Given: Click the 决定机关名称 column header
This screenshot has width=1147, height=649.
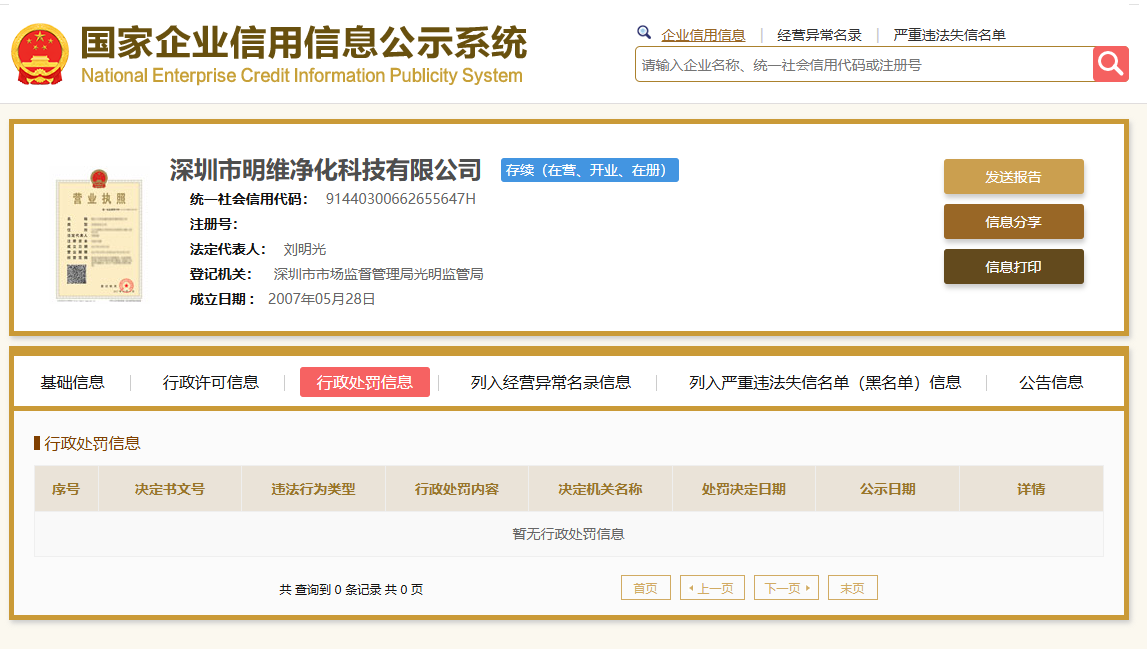Looking at the screenshot, I should click(x=601, y=489).
